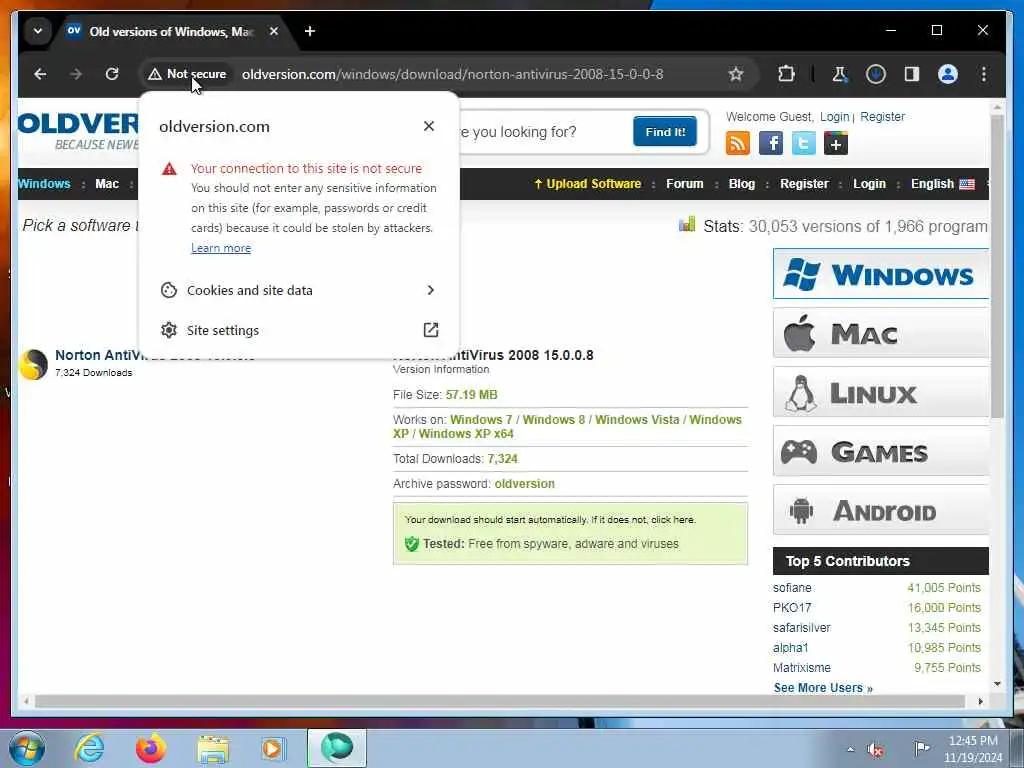Click the download 'click here' link text
This screenshot has width=1024, height=768.
[672, 520]
